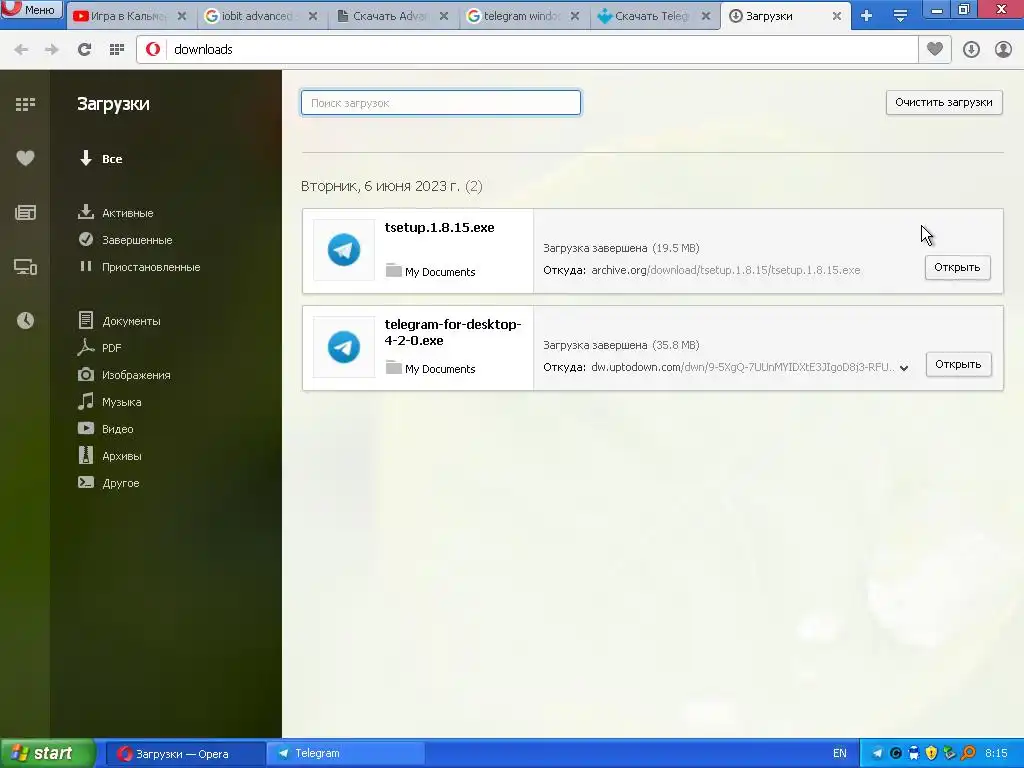Click the address bar showing downloads

(x=527, y=50)
